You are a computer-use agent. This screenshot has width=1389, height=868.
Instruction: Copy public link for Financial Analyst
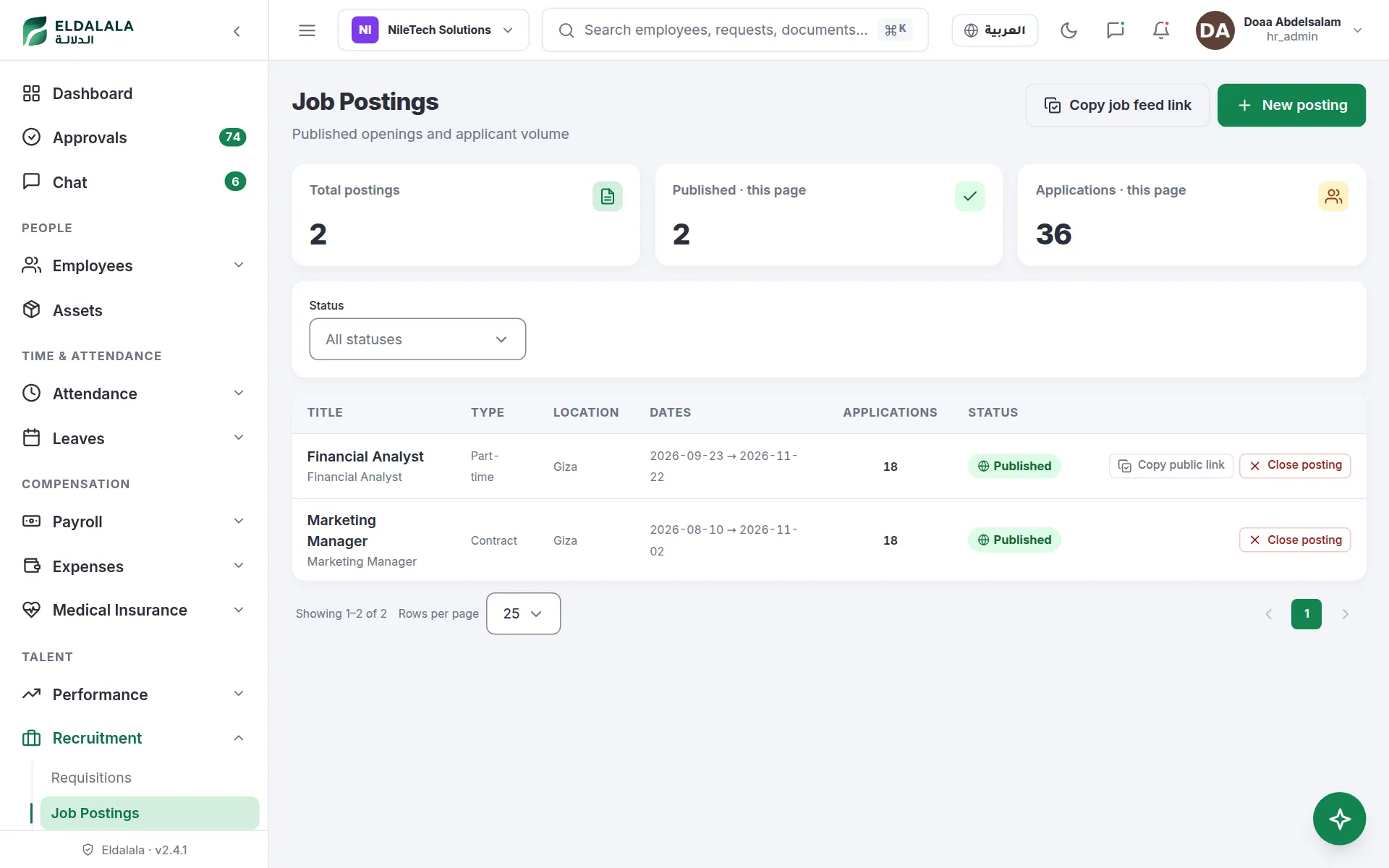(x=1171, y=465)
